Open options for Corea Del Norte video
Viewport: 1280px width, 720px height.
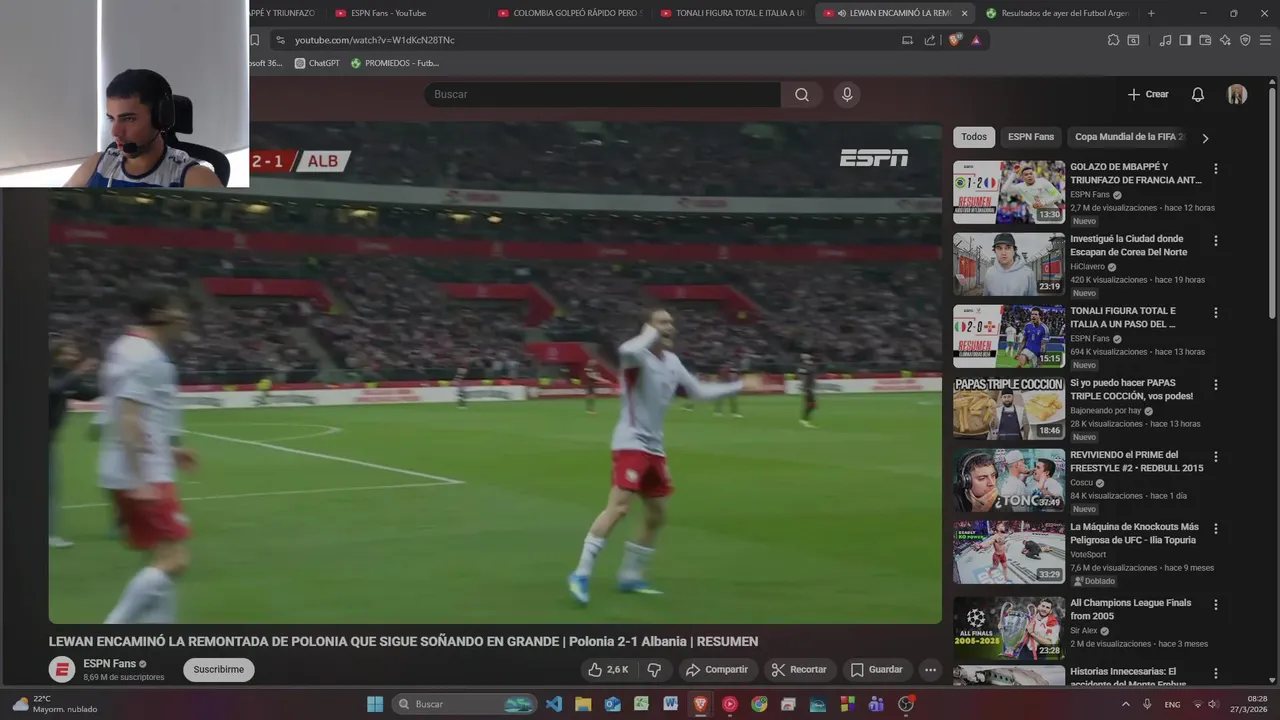(1216, 241)
